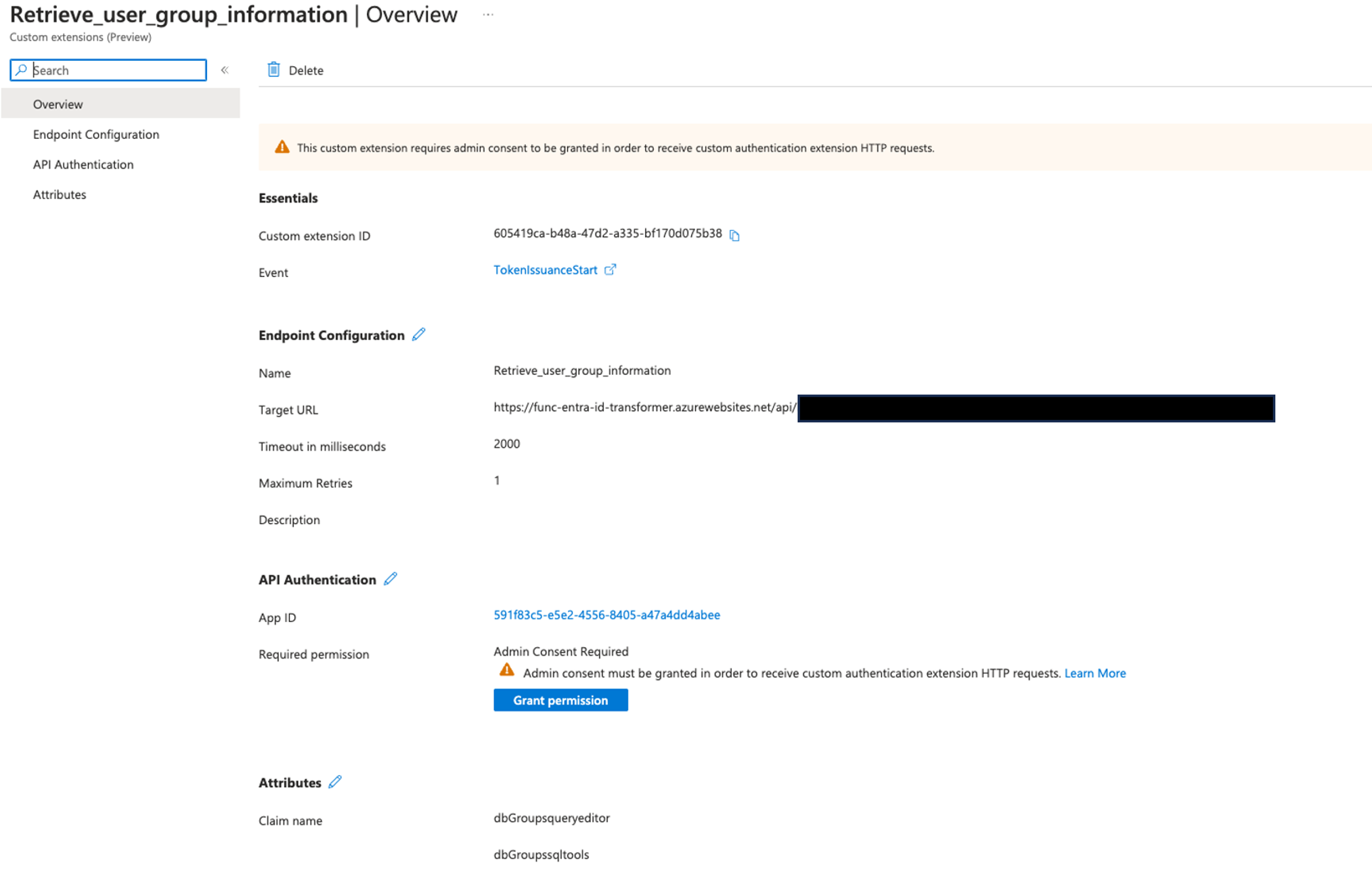Click the warning icon in the banner
Image resolution: width=1372 pixels, height=882 pixels.
coord(282,148)
